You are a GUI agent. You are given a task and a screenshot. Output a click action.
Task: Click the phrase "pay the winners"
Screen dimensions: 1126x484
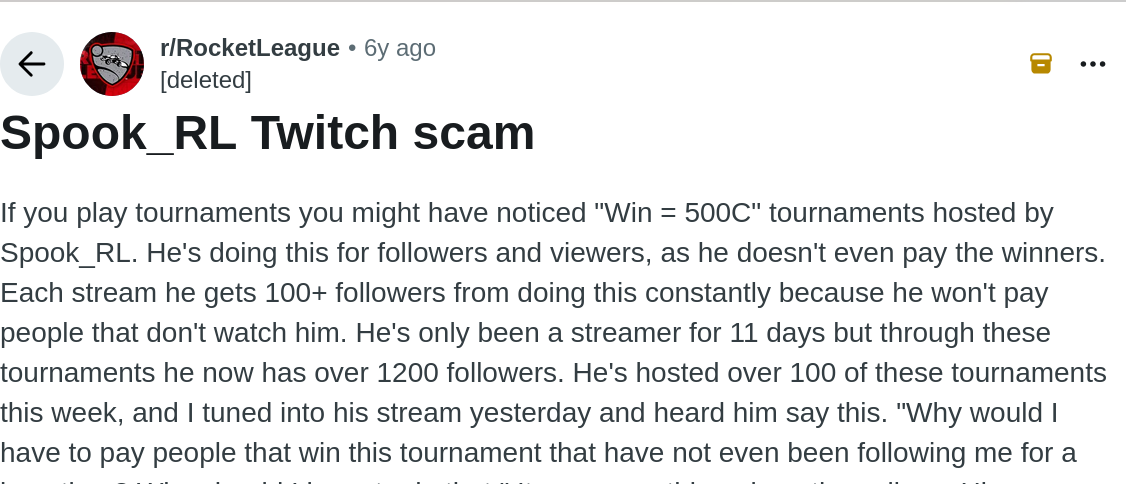(1011, 253)
